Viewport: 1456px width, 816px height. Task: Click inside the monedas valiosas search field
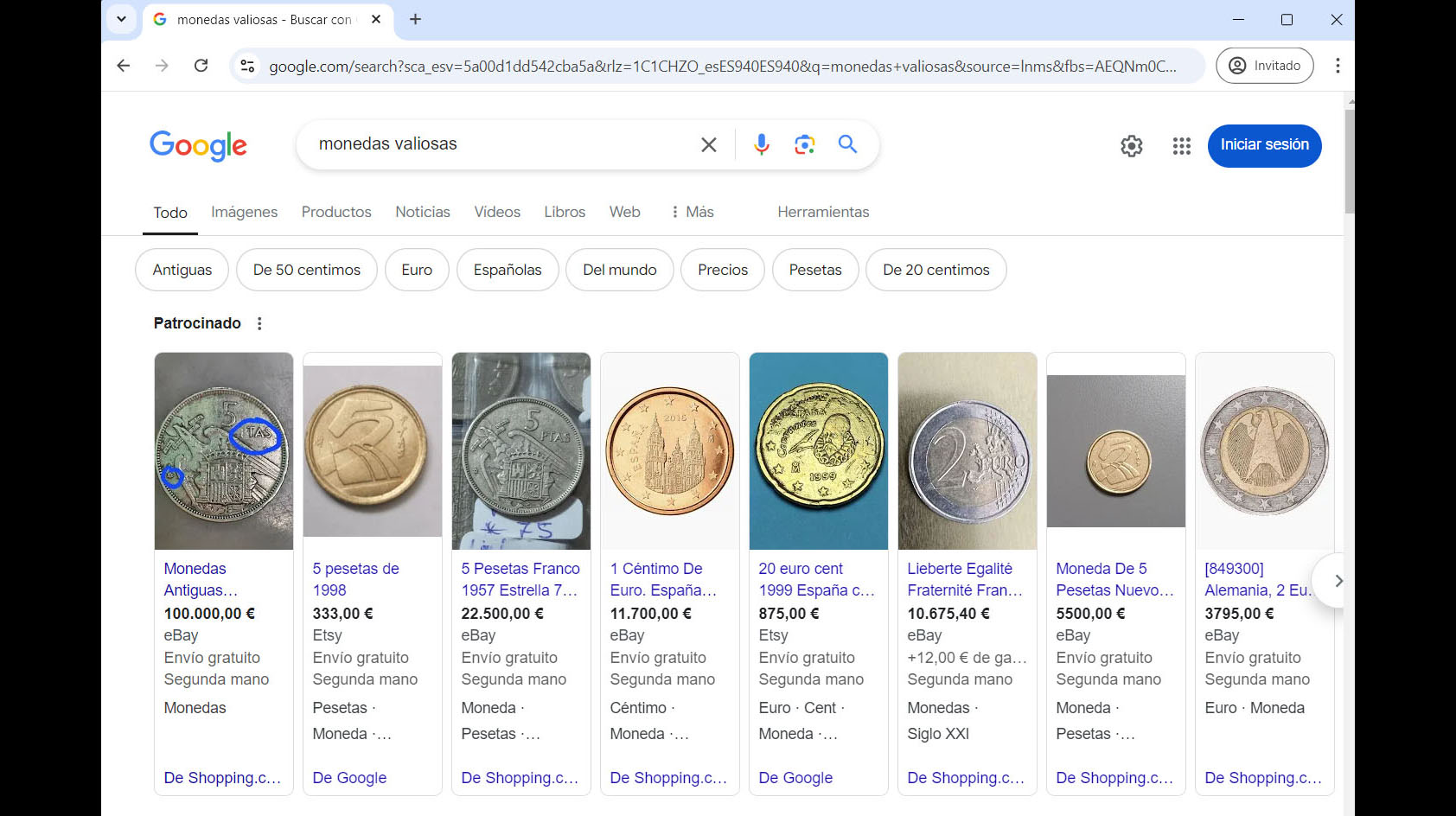501,144
